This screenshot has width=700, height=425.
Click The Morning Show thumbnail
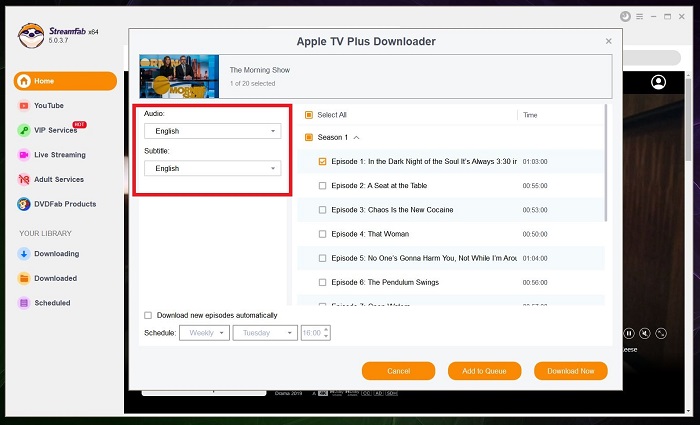(x=179, y=76)
